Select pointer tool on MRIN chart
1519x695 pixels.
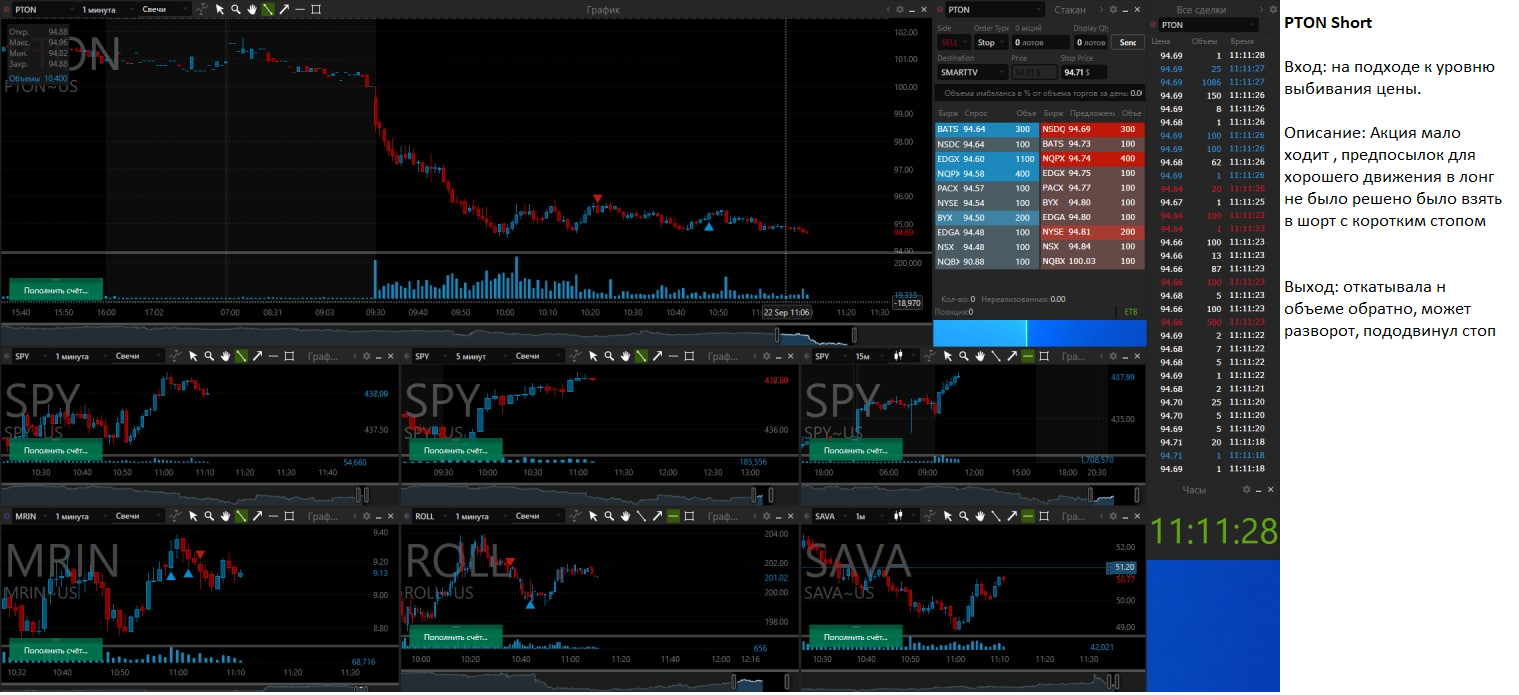(x=193, y=516)
